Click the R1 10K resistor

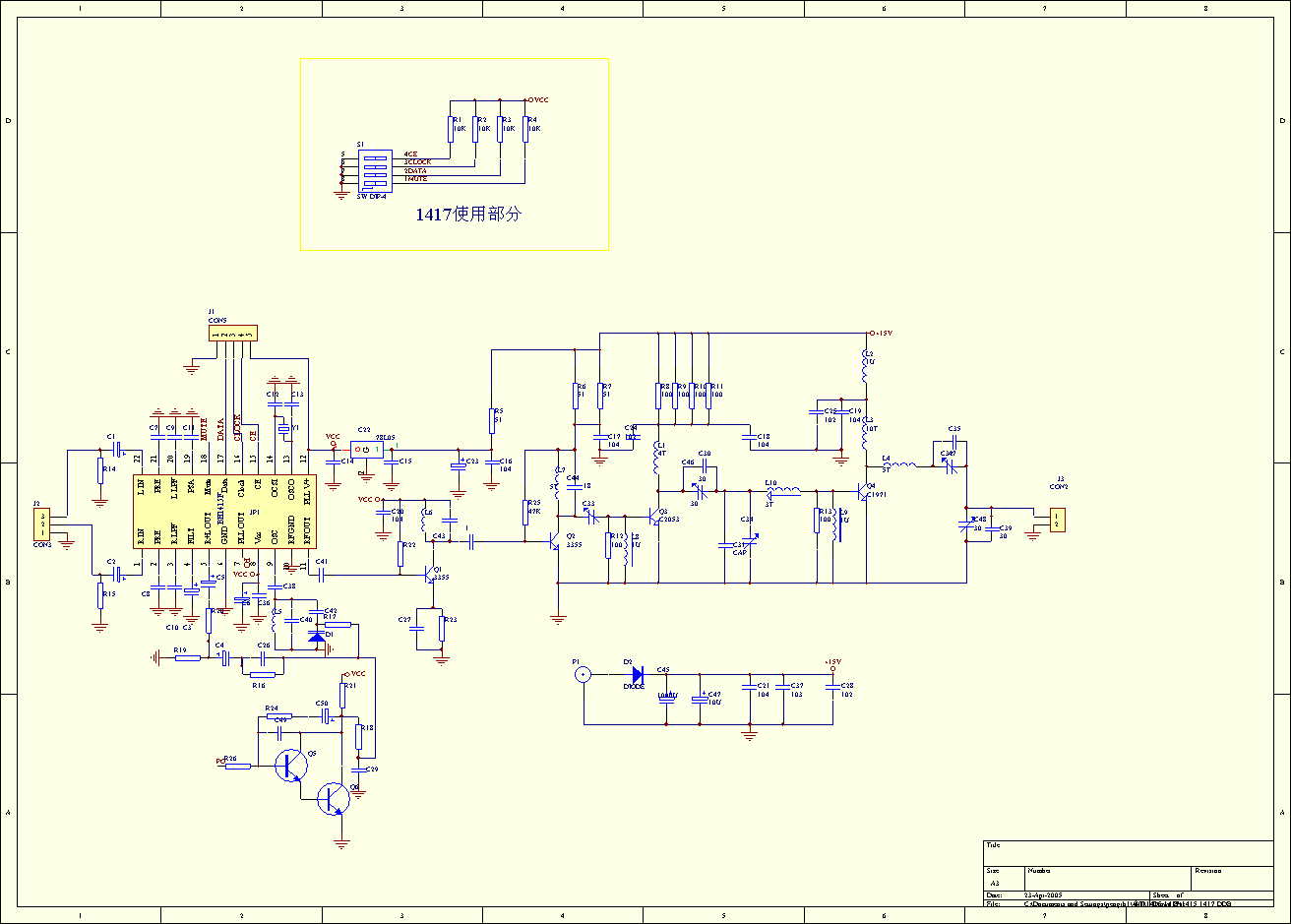tap(451, 129)
